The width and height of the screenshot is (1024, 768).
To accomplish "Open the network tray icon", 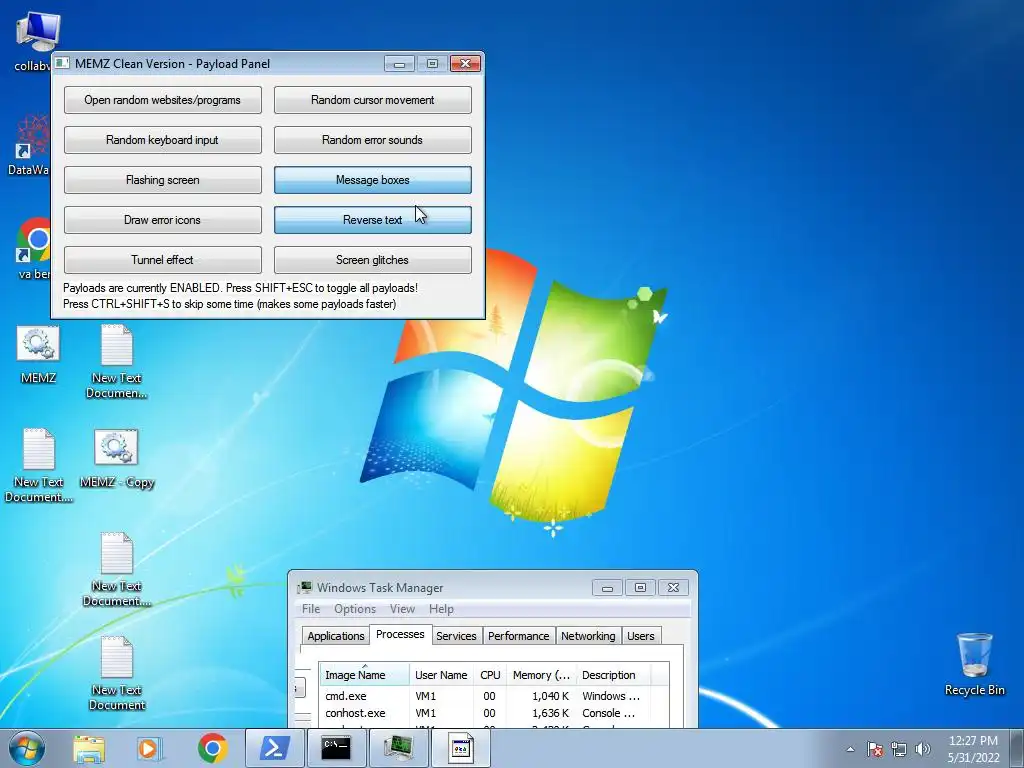I will point(899,749).
